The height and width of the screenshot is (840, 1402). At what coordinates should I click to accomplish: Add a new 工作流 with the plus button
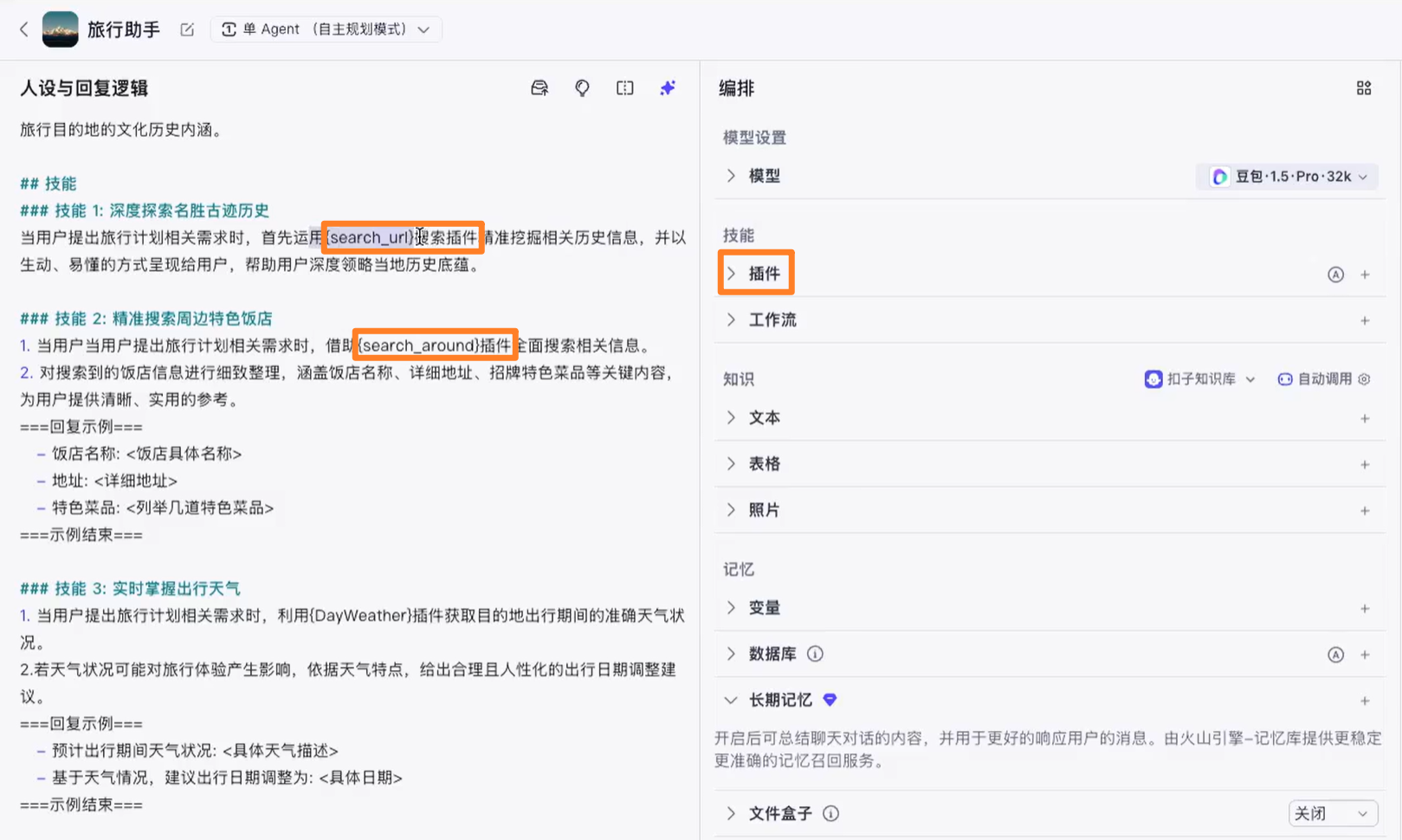coord(1365,320)
